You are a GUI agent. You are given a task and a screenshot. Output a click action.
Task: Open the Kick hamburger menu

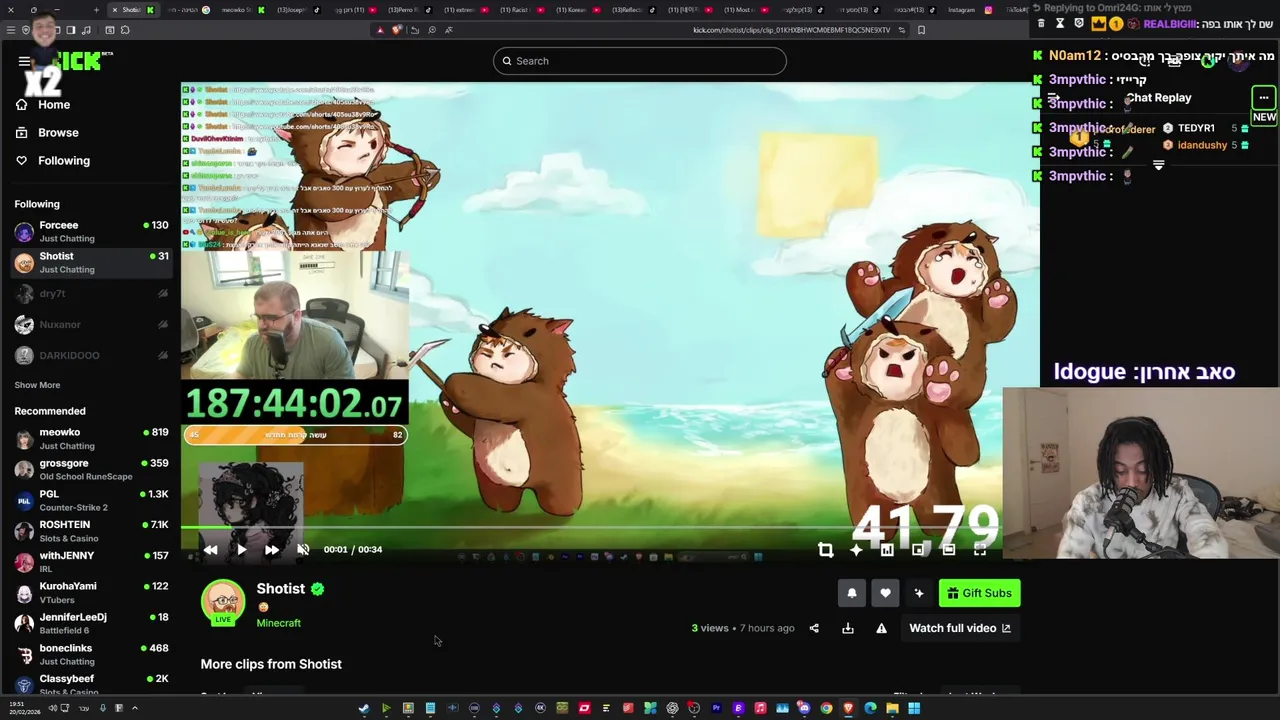[x=24, y=61]
